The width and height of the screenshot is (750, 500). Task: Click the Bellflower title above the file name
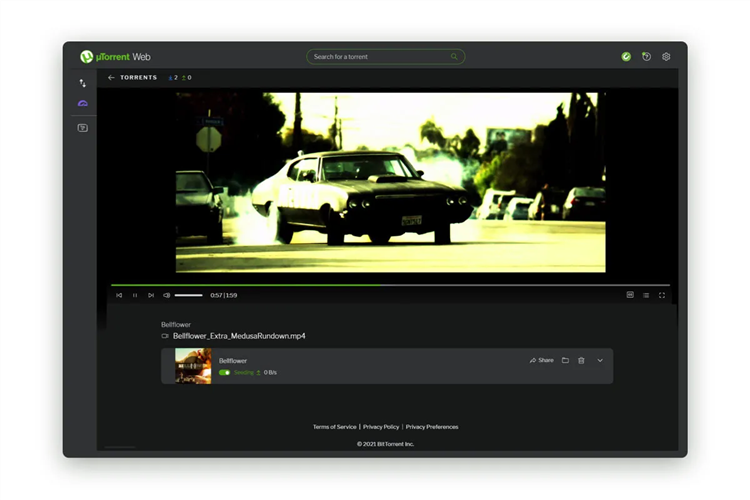176,324
